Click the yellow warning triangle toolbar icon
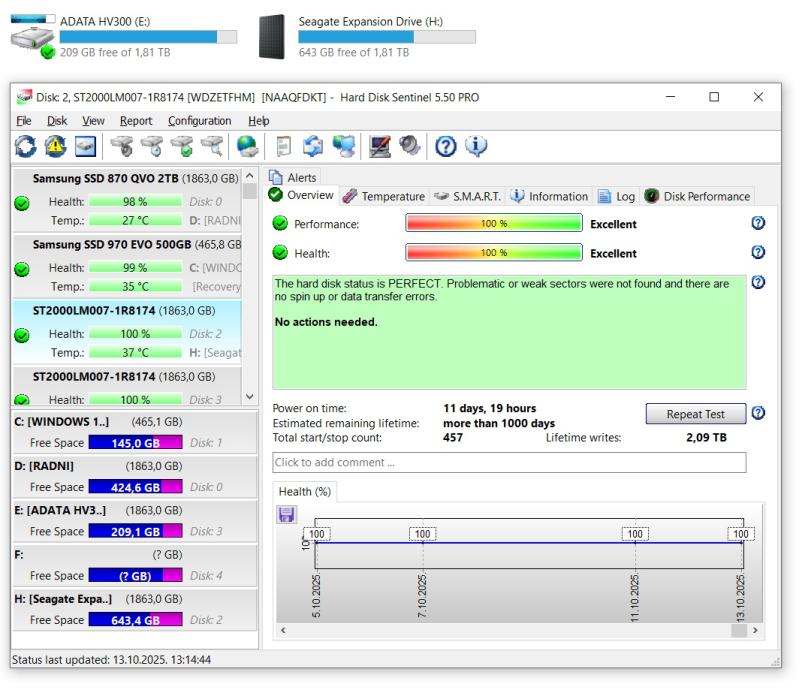The height and width of the screenshot is (690, 802). pyautogui.click(x=56, y=148)
